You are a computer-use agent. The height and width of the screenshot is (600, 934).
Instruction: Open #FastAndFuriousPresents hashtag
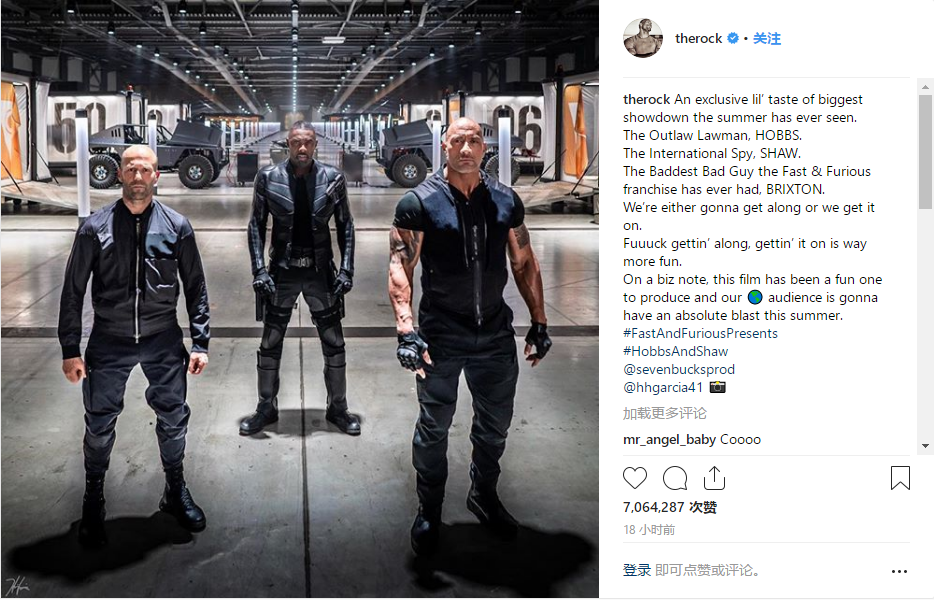700,333
